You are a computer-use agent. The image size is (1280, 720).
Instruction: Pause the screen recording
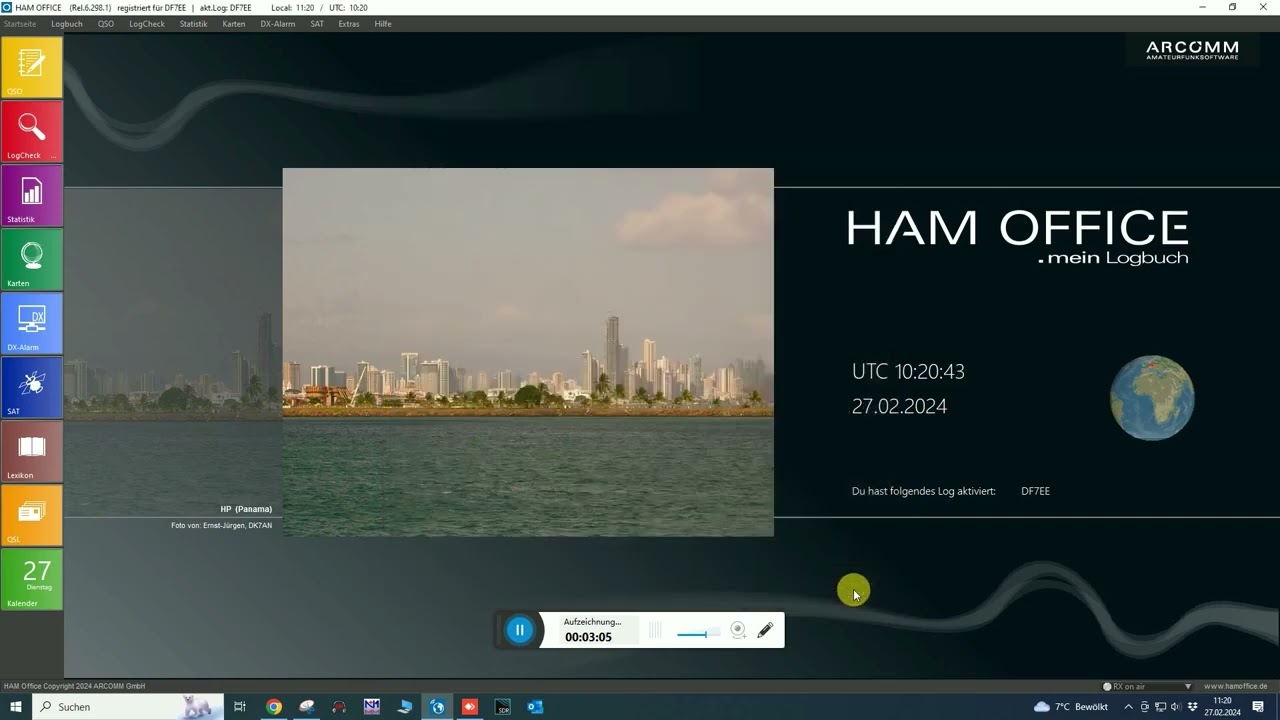(519, 630)
